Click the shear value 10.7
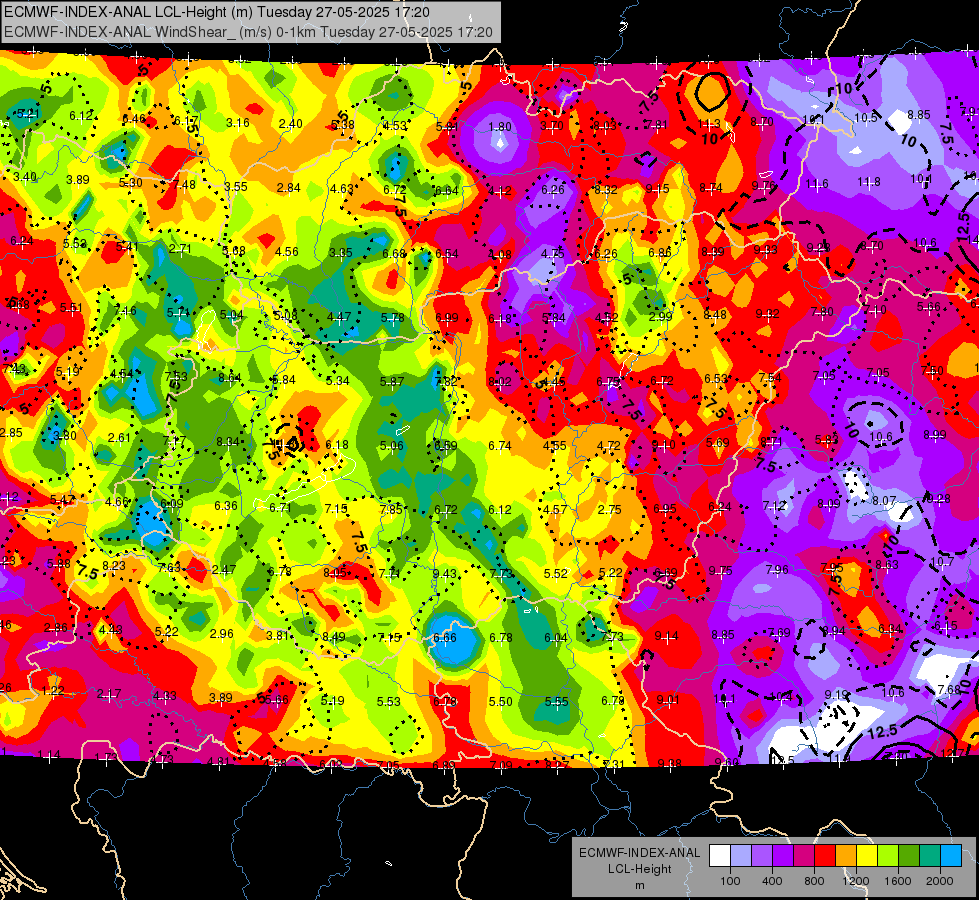 tap(942, 561)
